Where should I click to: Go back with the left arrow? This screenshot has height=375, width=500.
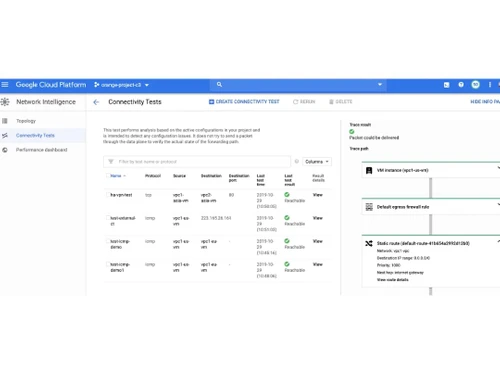(96, 102)
